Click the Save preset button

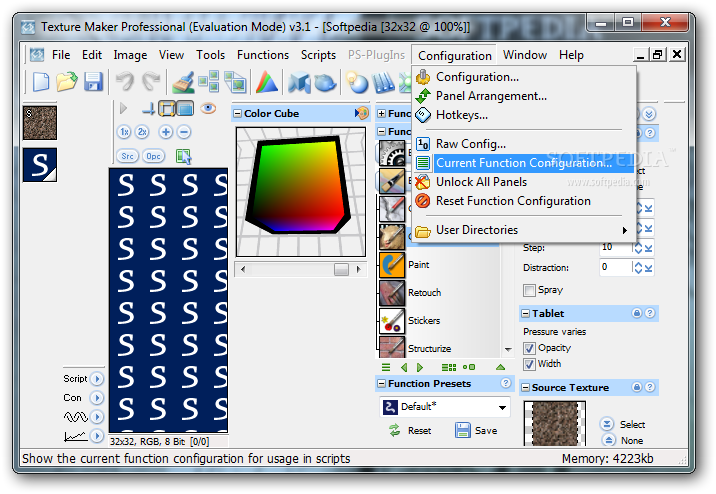476,431
